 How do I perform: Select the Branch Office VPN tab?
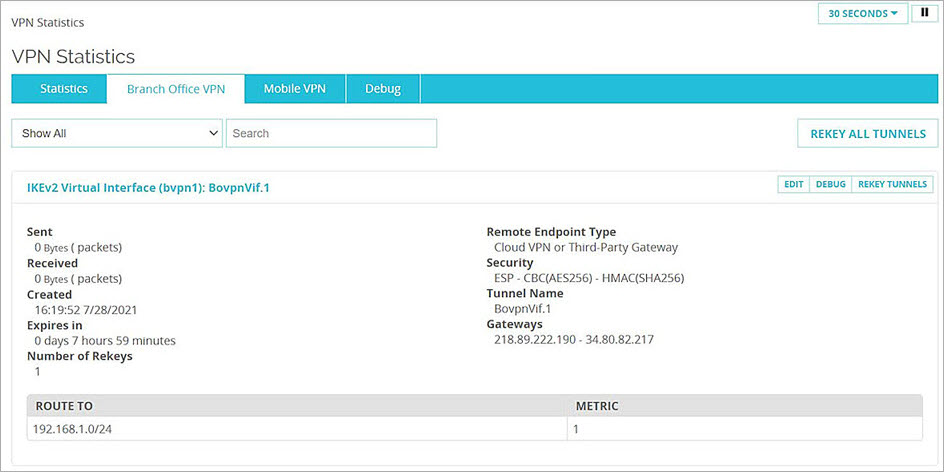click(176, 89)
